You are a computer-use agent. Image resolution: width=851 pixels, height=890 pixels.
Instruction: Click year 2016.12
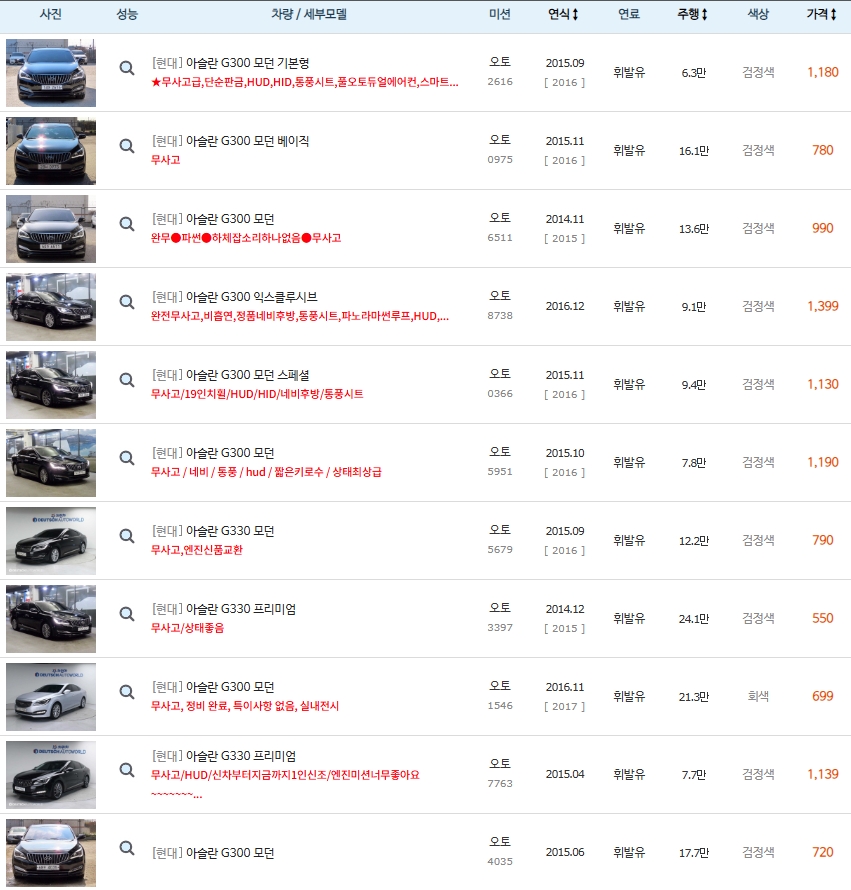pyautogui.click(x=565, y=307)
